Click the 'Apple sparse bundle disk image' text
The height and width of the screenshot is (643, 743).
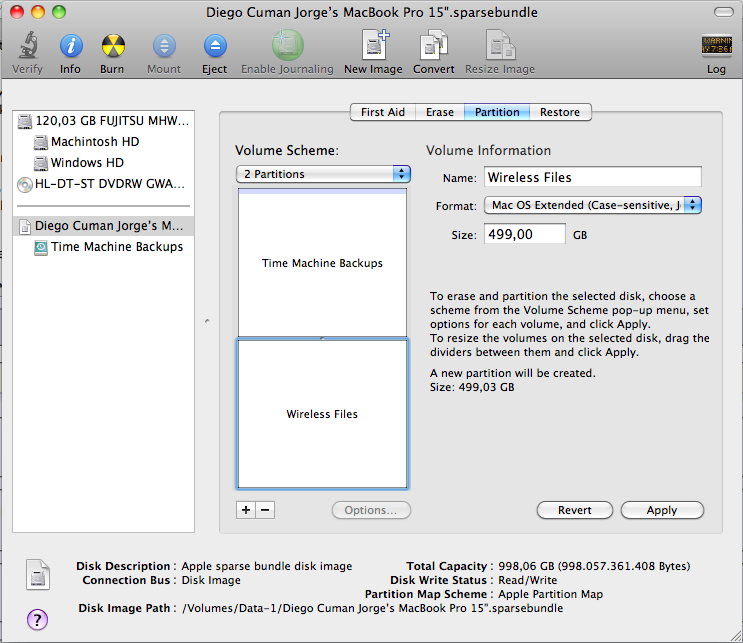[267, 566]
